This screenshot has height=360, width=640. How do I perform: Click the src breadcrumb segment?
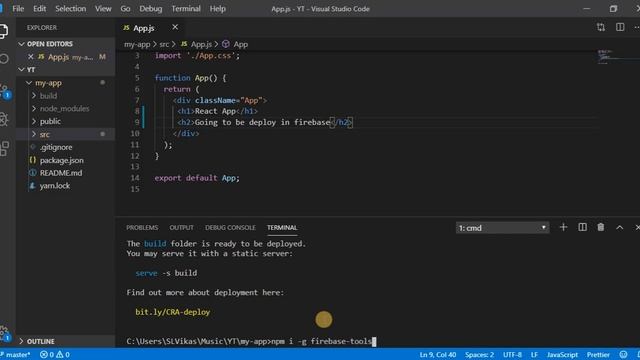[x=164, y=44]
